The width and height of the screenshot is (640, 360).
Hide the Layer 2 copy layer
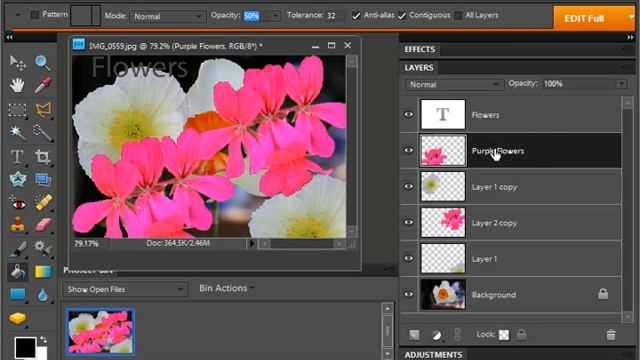409,222
